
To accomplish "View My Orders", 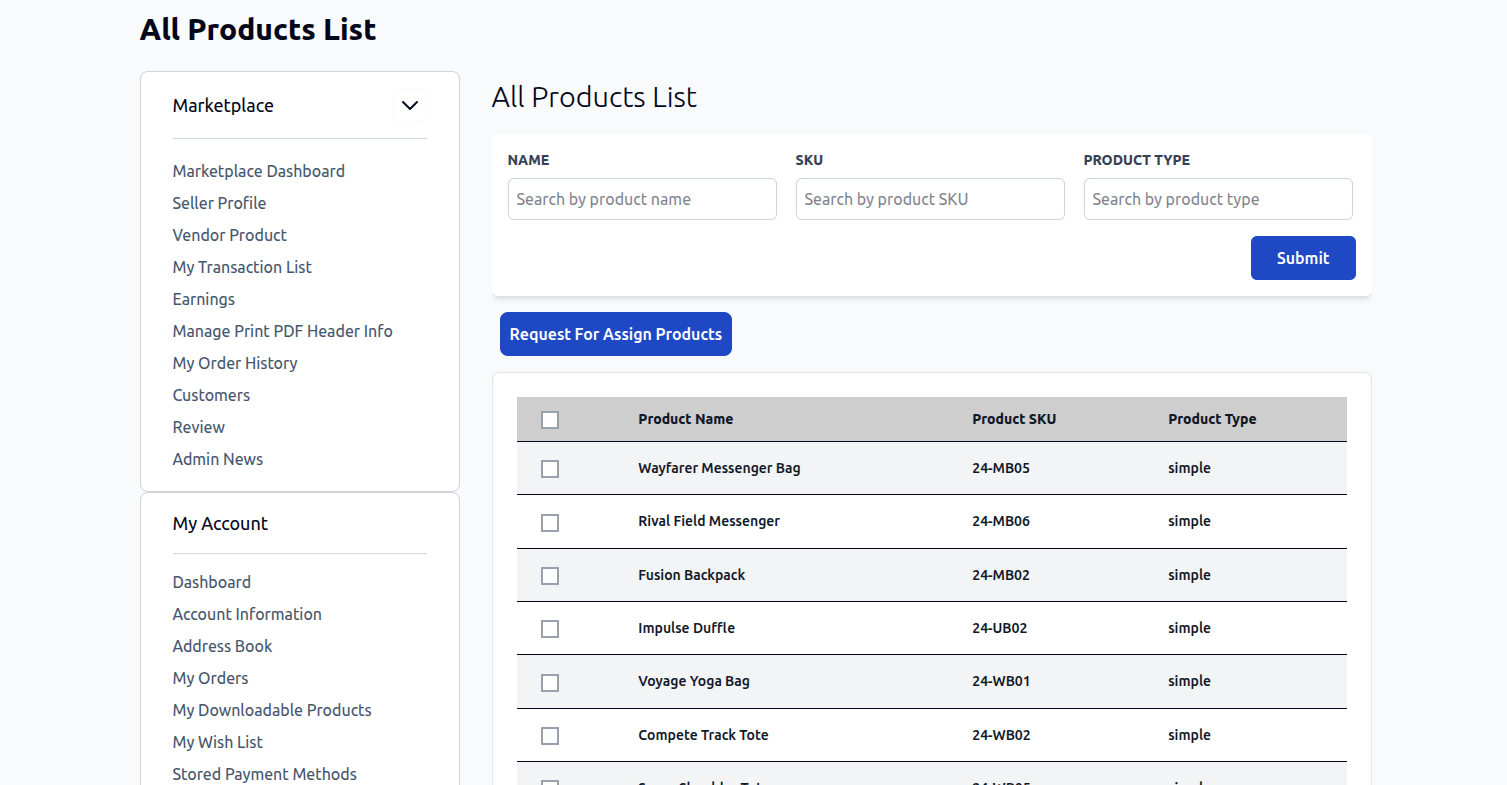I will [210, 678].
